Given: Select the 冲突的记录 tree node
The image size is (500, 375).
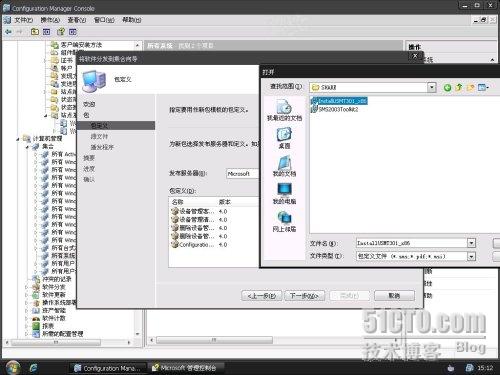Looking at the screenshot, I should click(x=52, y=279).
